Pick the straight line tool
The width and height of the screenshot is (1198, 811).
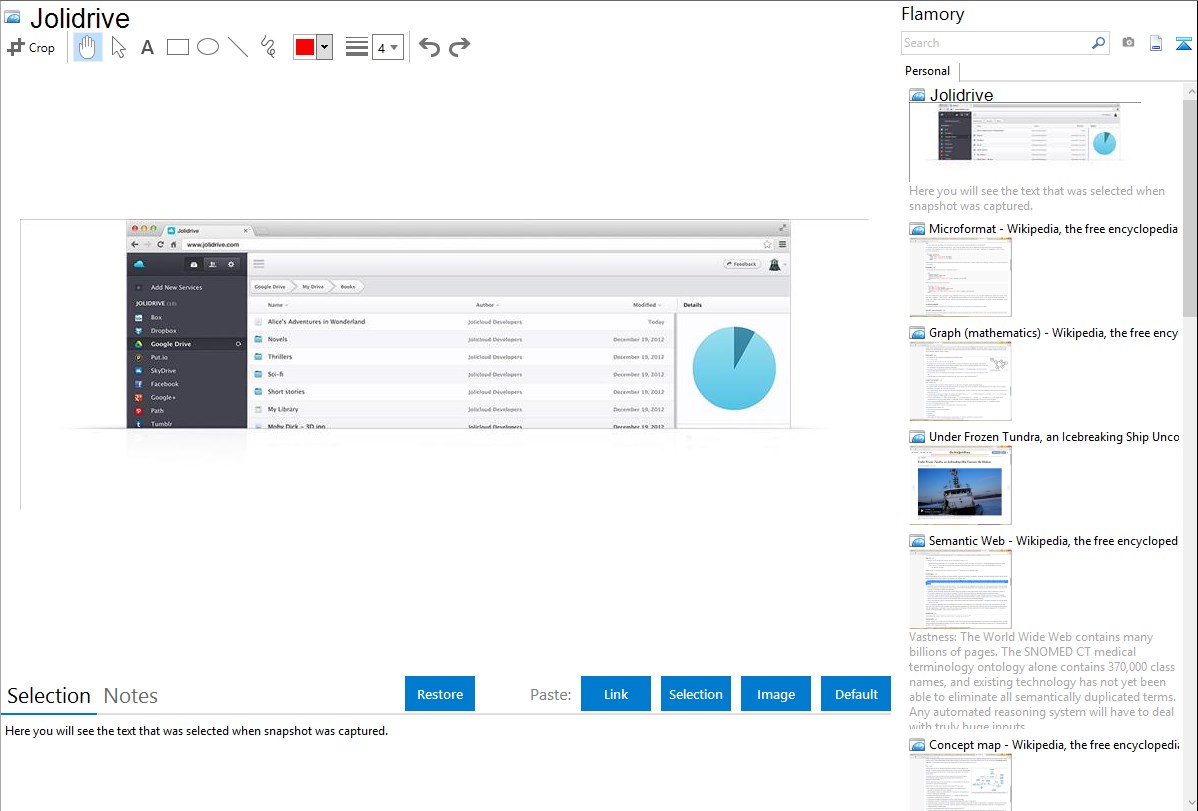point(238,47)
